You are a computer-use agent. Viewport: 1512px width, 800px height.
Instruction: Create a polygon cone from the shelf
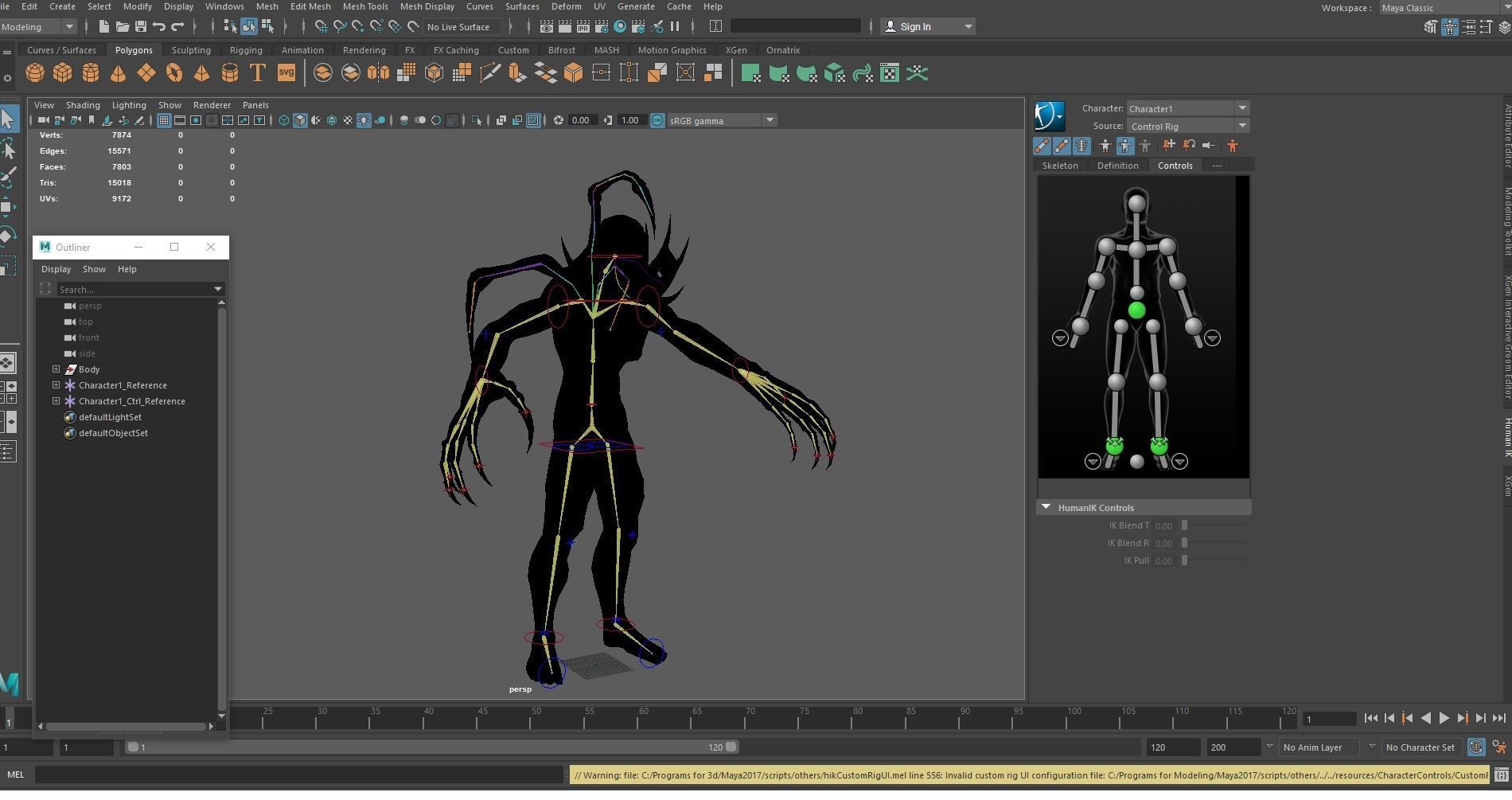pos(118,73)
